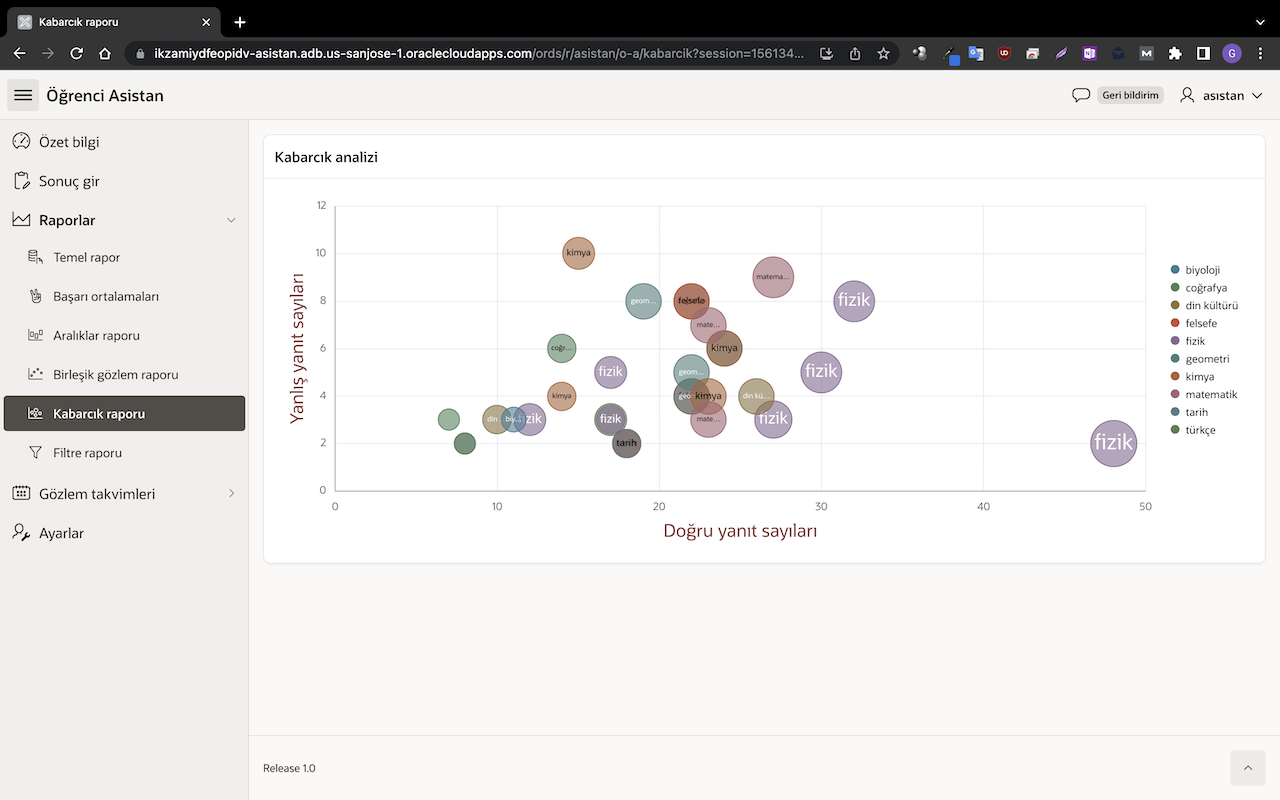Reload the page with browser refresh

[x=76, y=53]
